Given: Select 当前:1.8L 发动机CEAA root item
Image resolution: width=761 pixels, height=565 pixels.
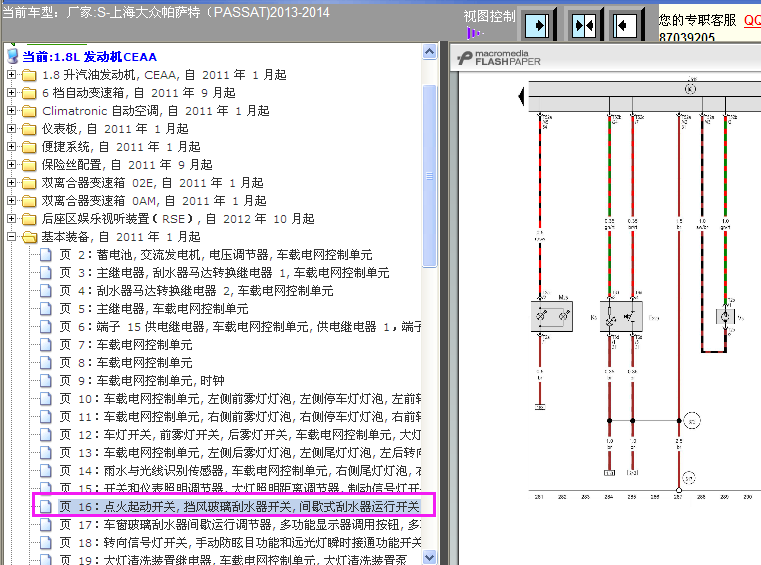Looking at the screenshot, I should point(89,57).
